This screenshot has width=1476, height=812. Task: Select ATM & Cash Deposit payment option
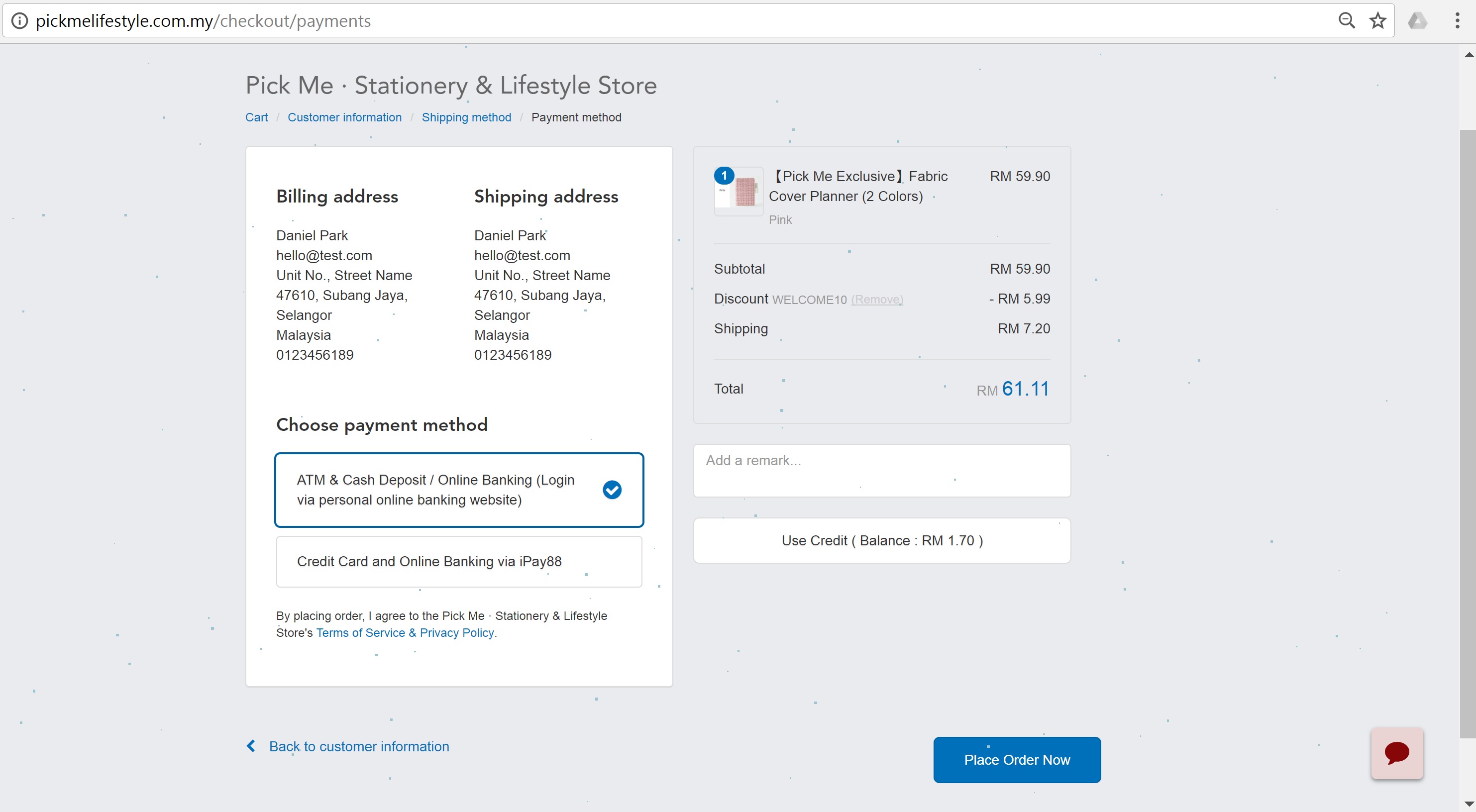tap(459, 490)
